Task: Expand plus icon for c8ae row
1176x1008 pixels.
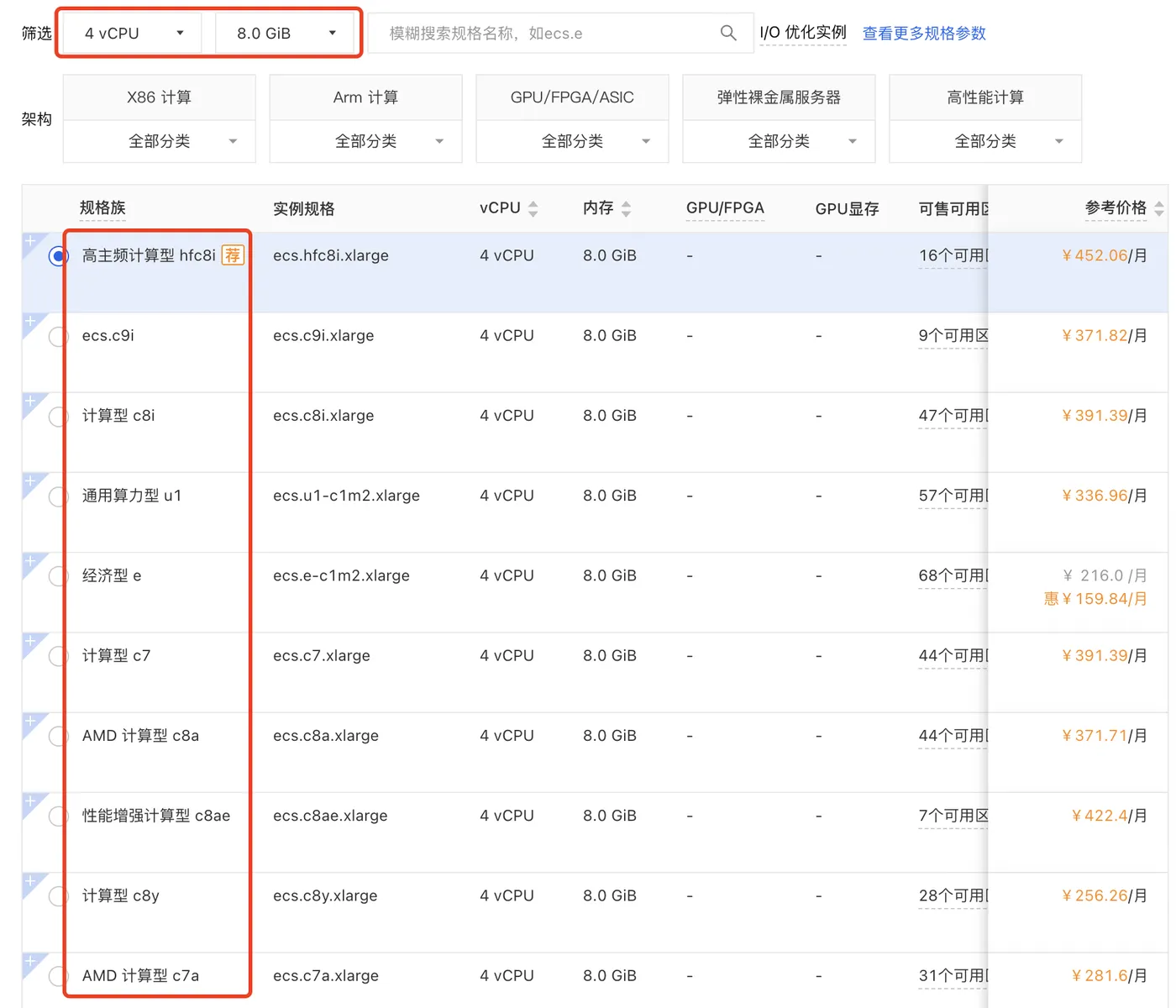Action: click(30, 801)
